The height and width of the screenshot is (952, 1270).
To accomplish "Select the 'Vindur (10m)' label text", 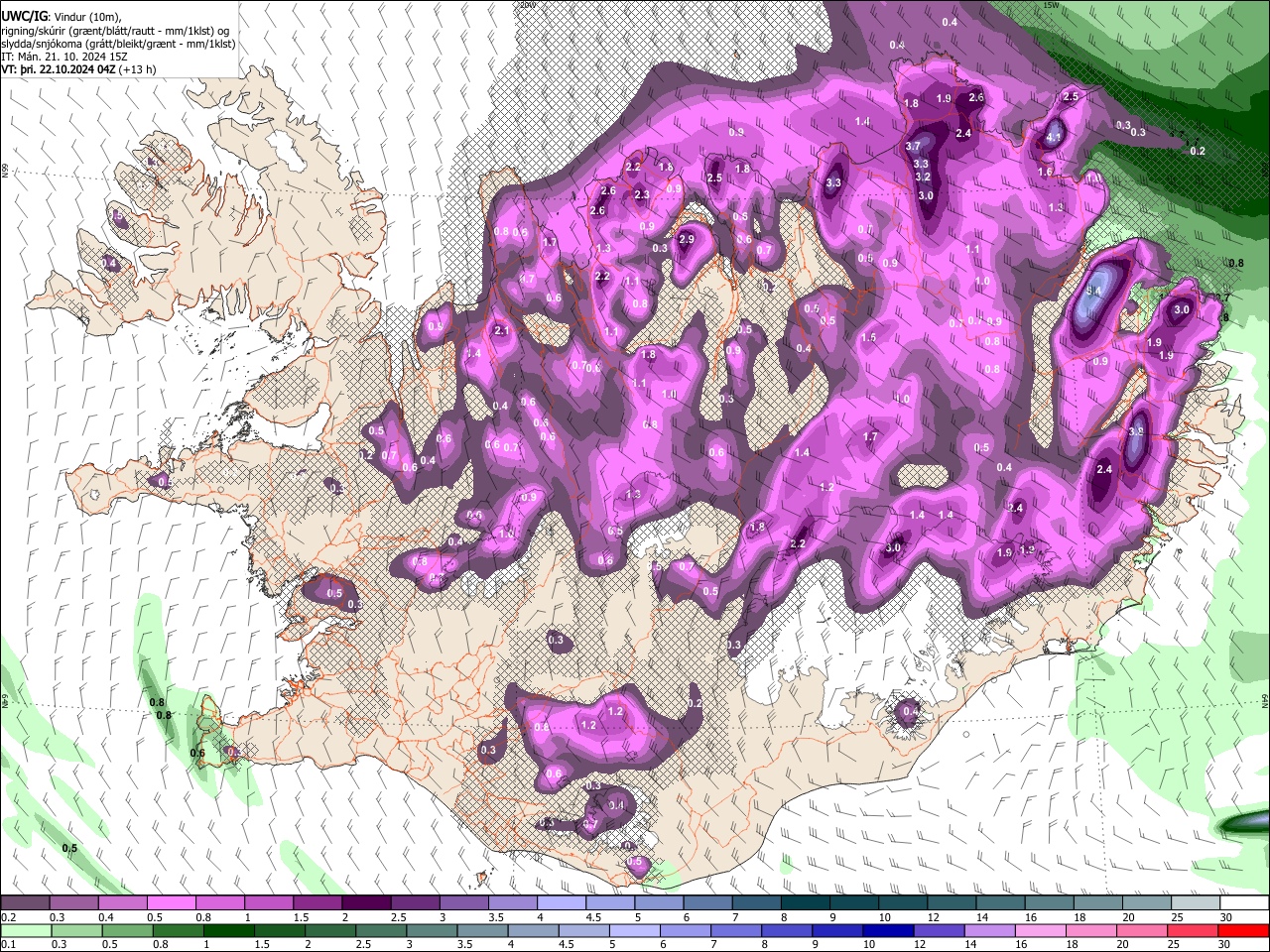I will [85, 17].
